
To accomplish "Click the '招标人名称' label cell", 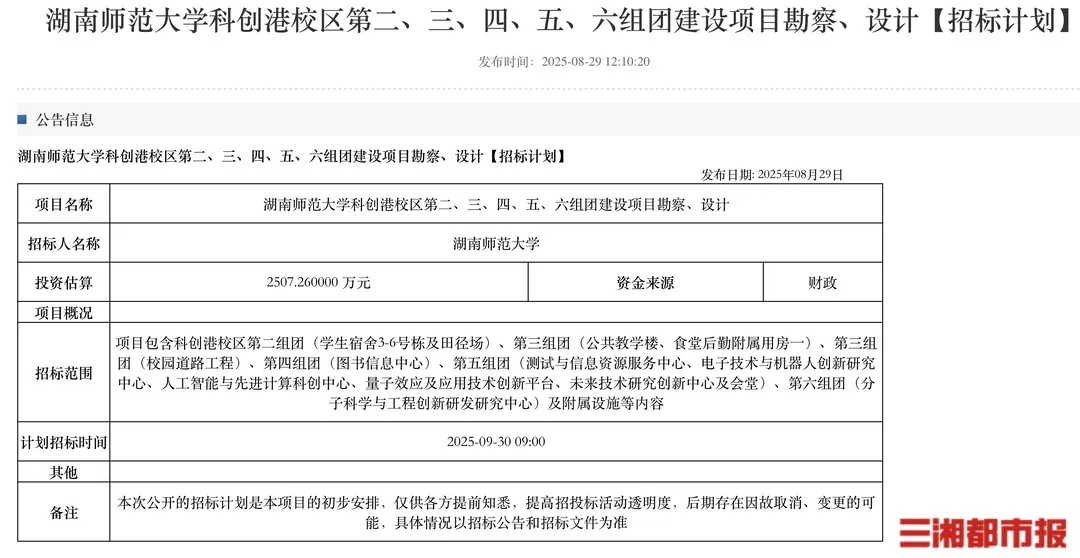I will tap(63, 243).
